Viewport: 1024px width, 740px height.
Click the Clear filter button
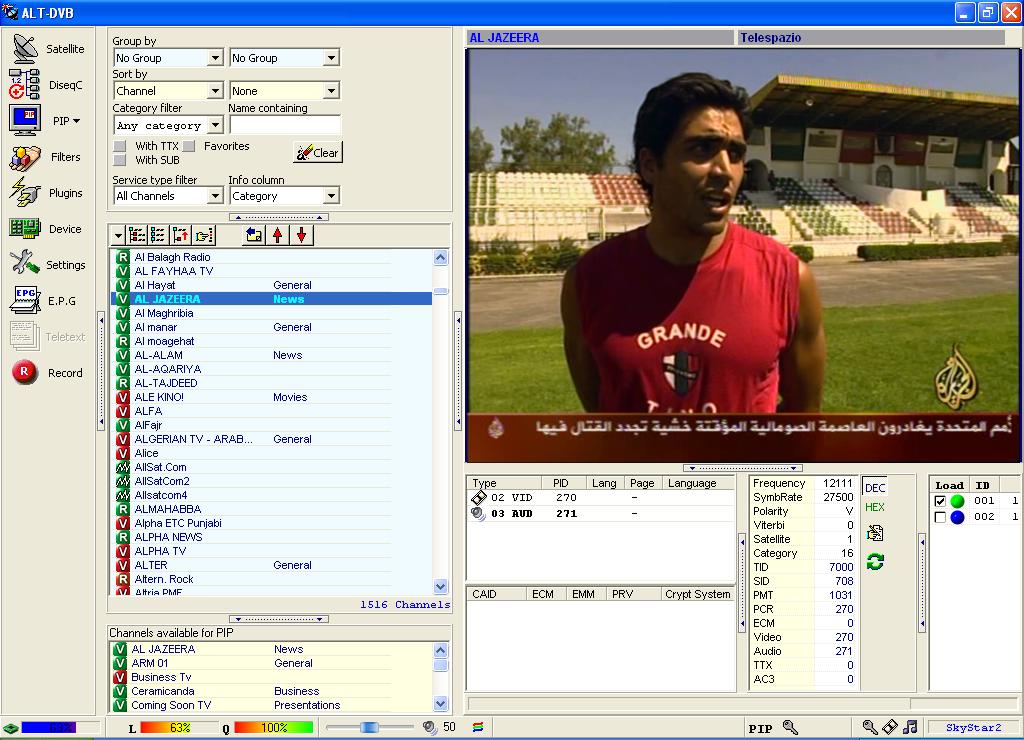pos(318,152)
